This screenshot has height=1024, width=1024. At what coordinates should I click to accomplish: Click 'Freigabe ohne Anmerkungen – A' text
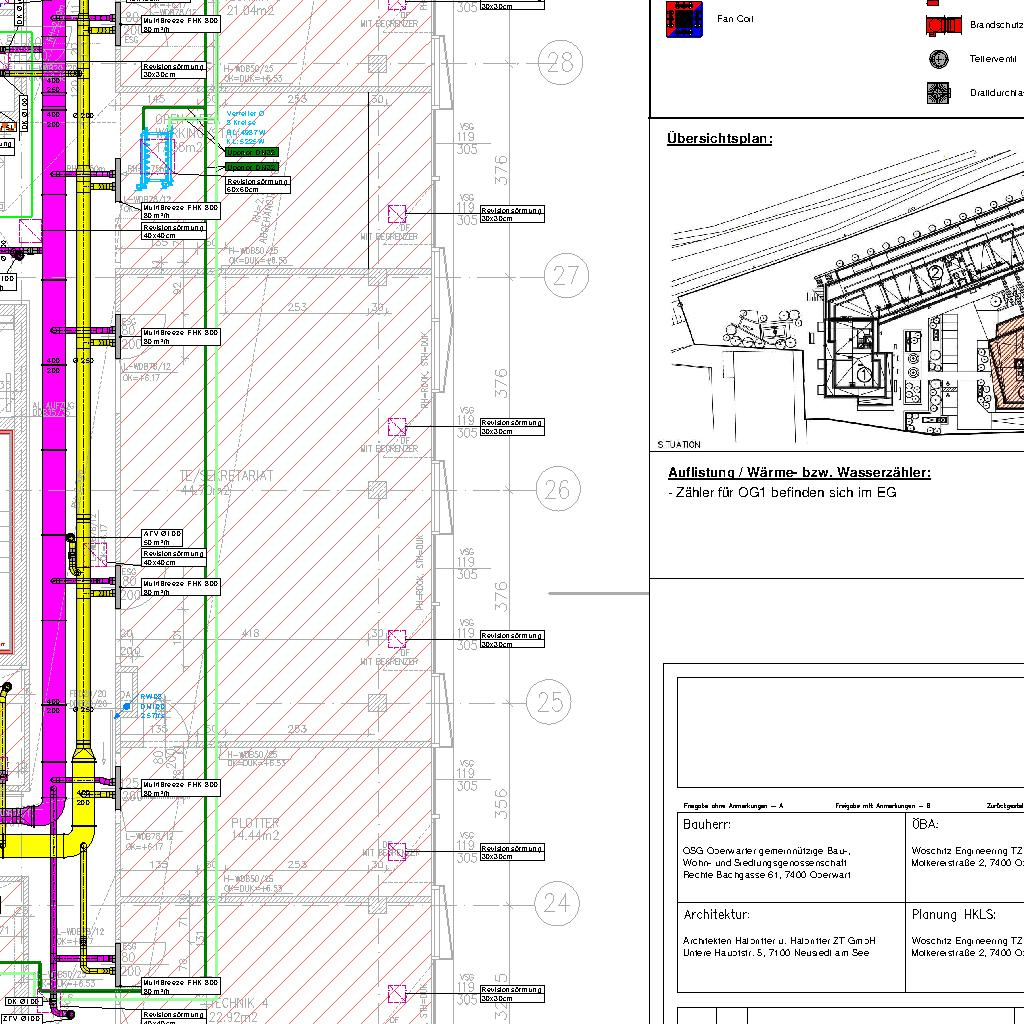[733, 806]
